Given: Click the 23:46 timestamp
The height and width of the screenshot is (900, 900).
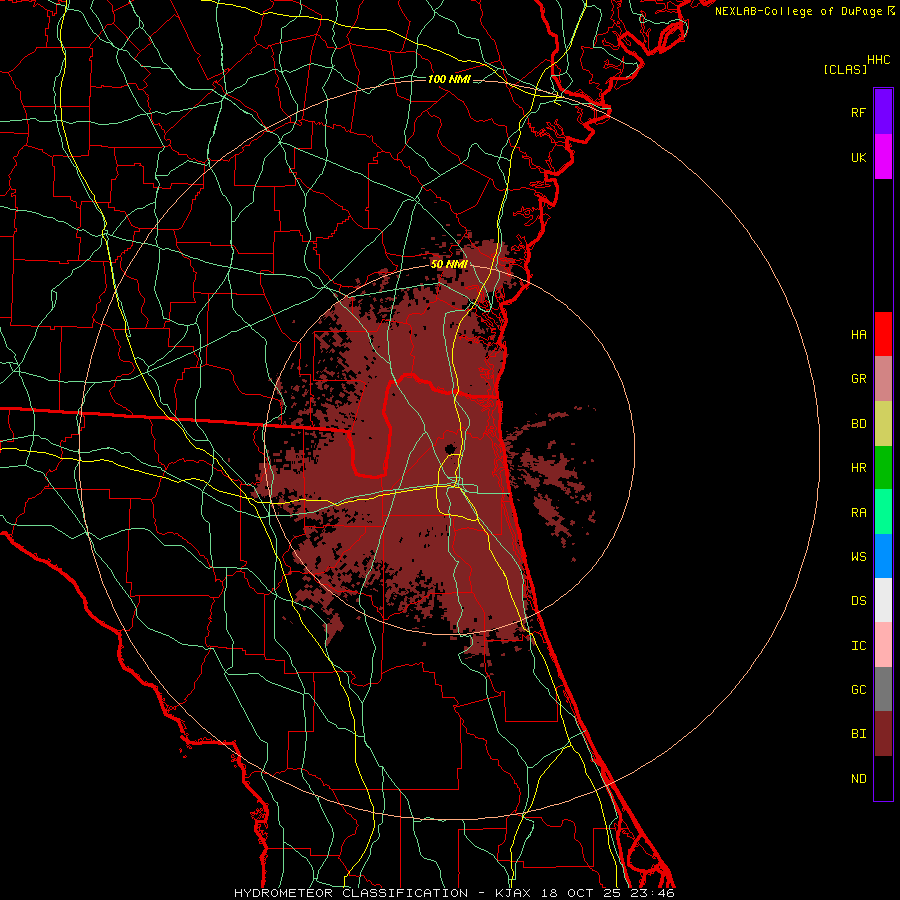Looking at the screenshot, I should tap(654, 893).
